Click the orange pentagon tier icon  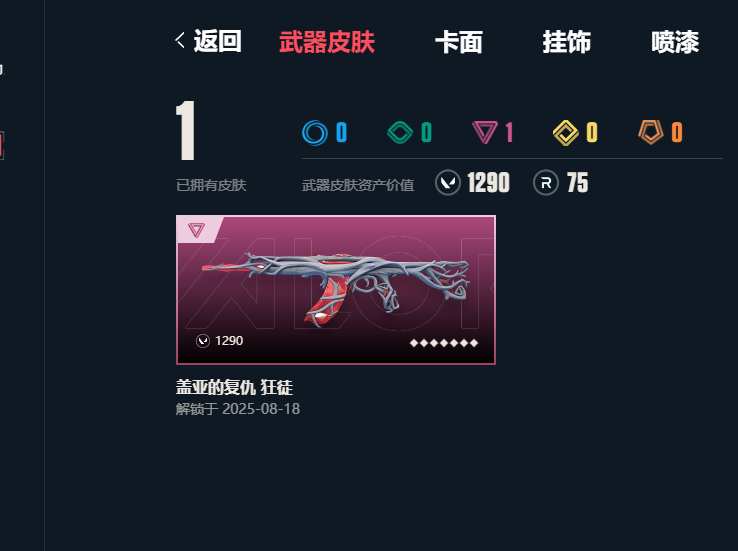pyautogui.click(x=651, y=132)
